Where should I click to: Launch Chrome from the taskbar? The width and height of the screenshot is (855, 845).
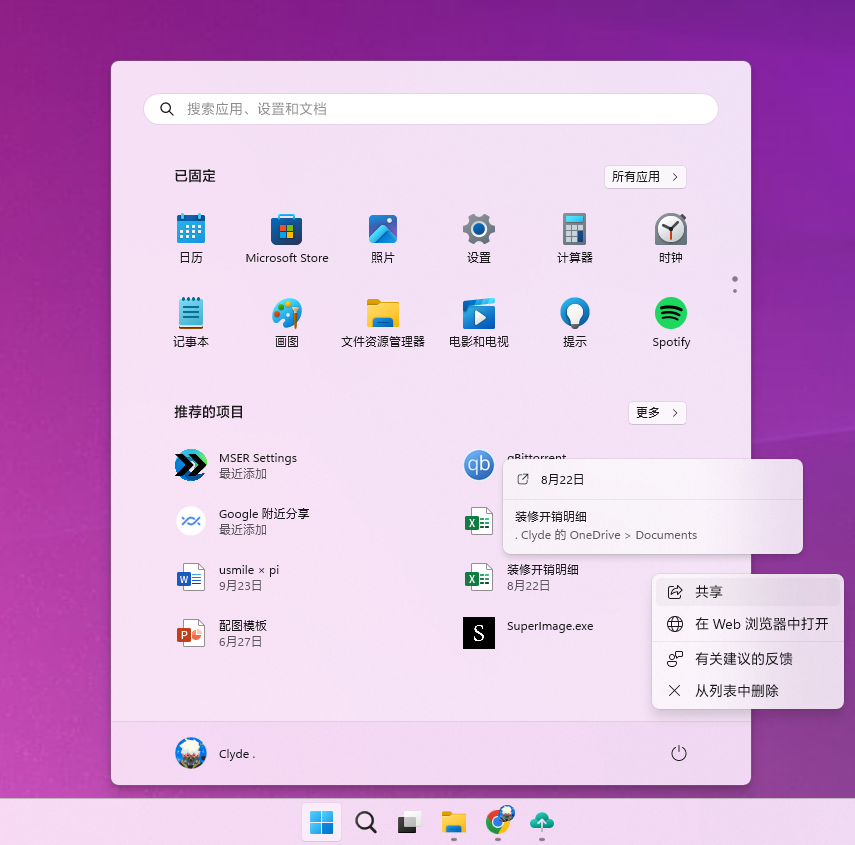tap(497, 822)
